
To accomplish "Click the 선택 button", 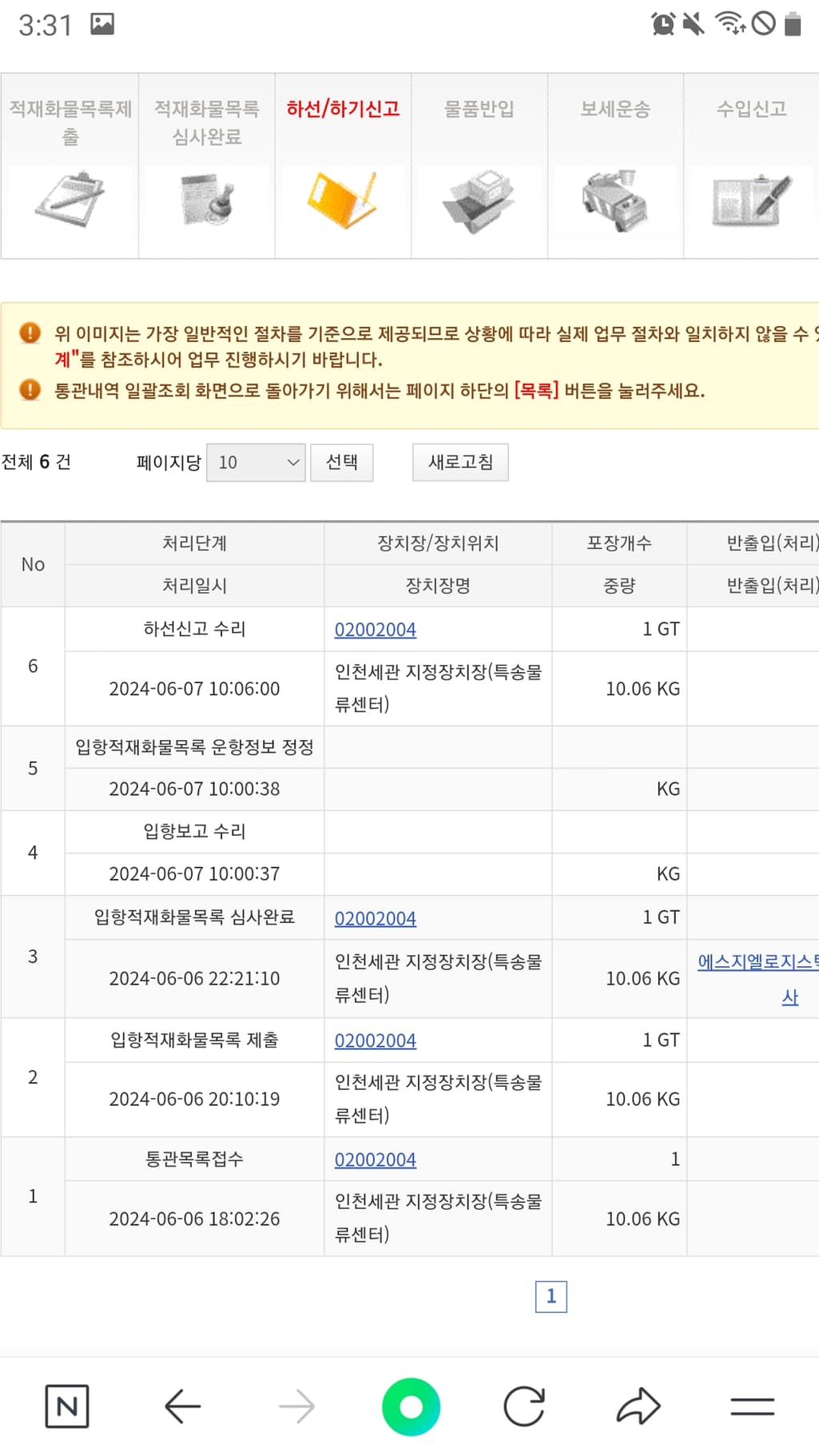I will pyautogui.click(x=342, y=462).
